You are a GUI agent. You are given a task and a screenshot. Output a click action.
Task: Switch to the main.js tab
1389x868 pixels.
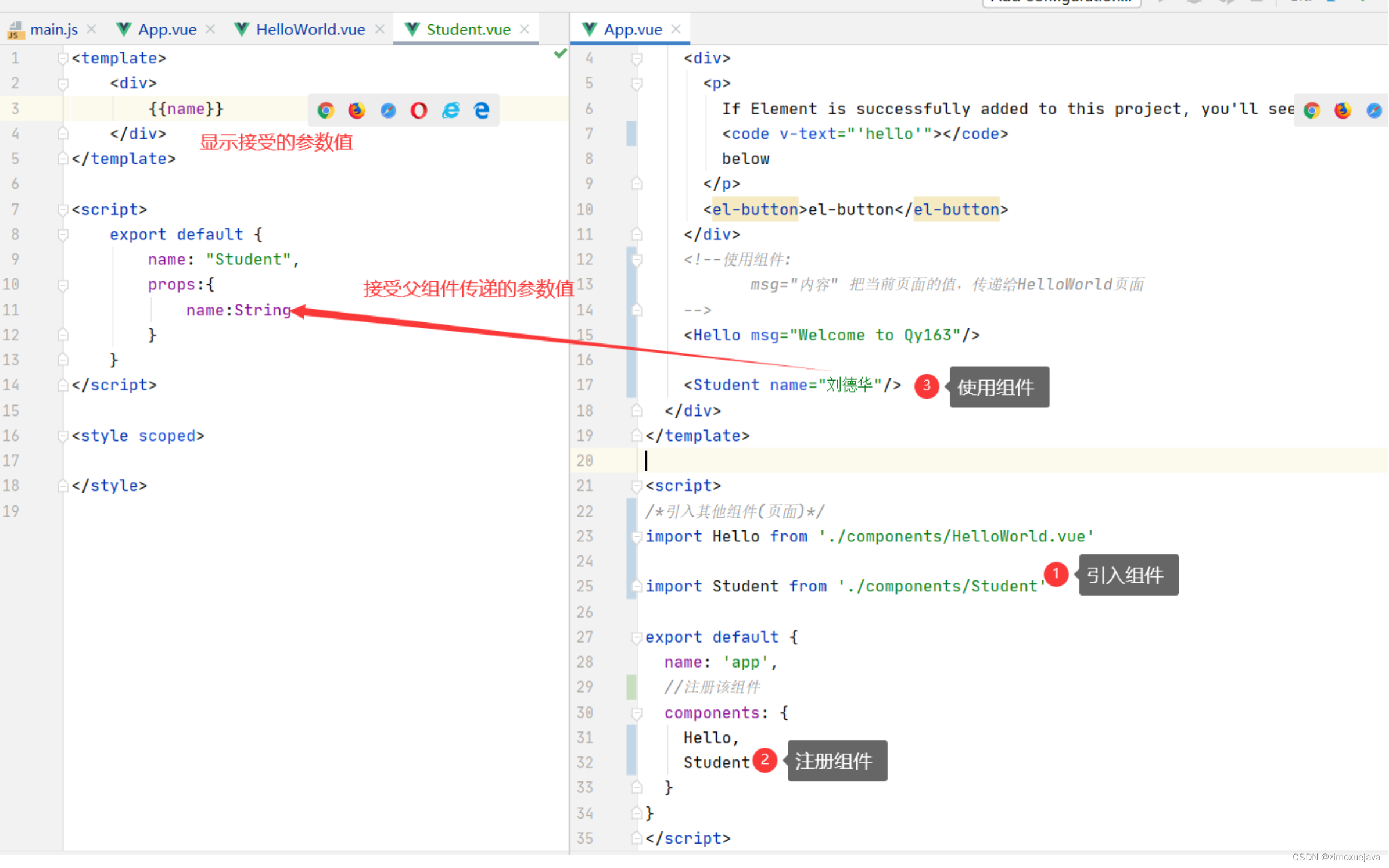click(53, 29)
